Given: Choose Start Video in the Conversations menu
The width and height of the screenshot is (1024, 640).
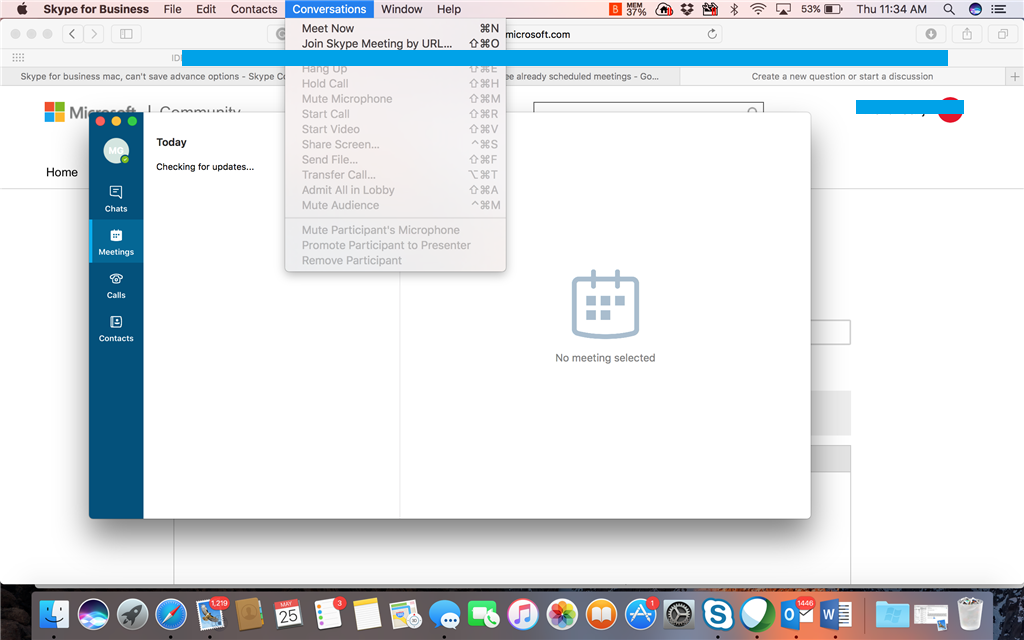Looking at the screenshot, I should [395, 129].
